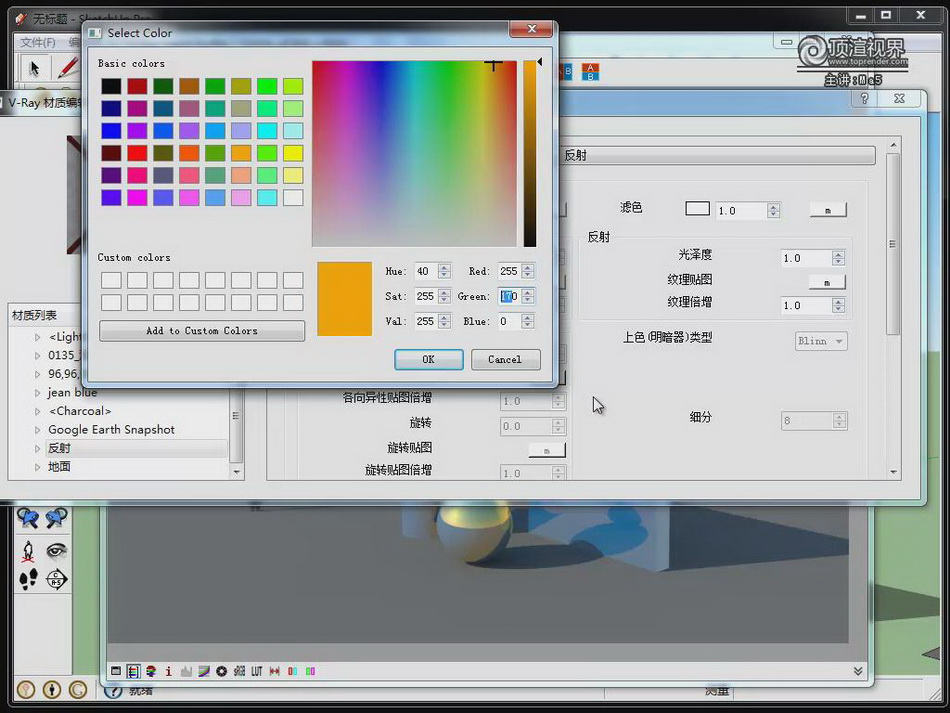Increase the Hue value with up arrow
The height and width of the screenshot is (713, 950).
click(x=444, y=268)
